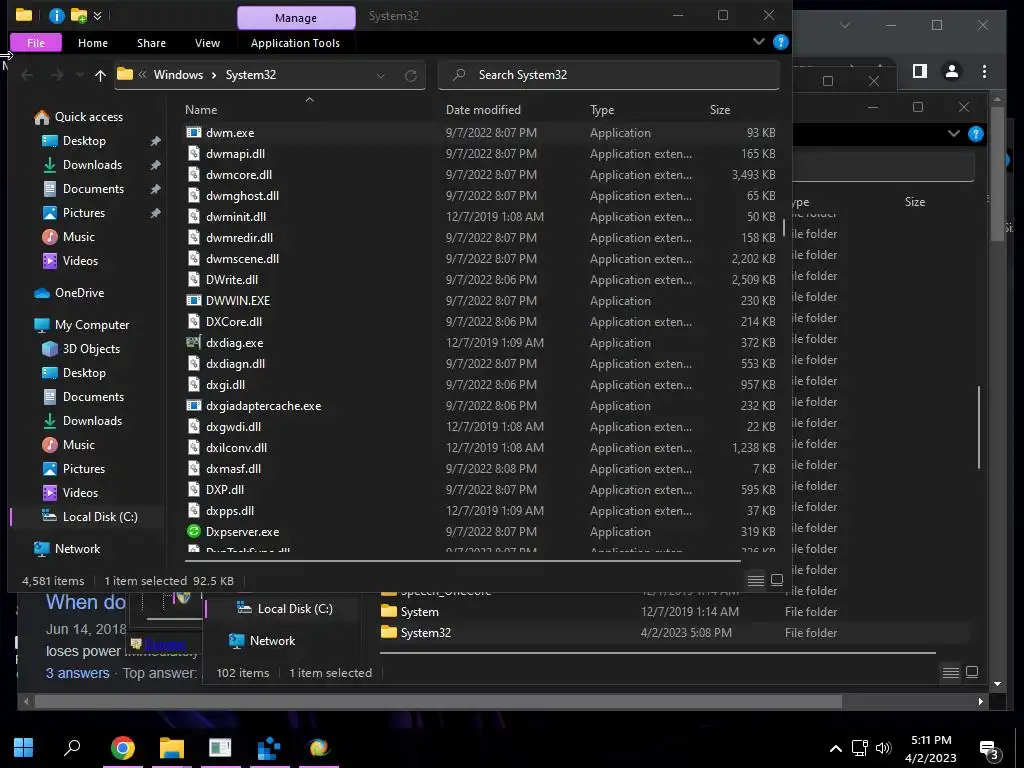Open the File ribbon tab

click(x=36, y=42)
